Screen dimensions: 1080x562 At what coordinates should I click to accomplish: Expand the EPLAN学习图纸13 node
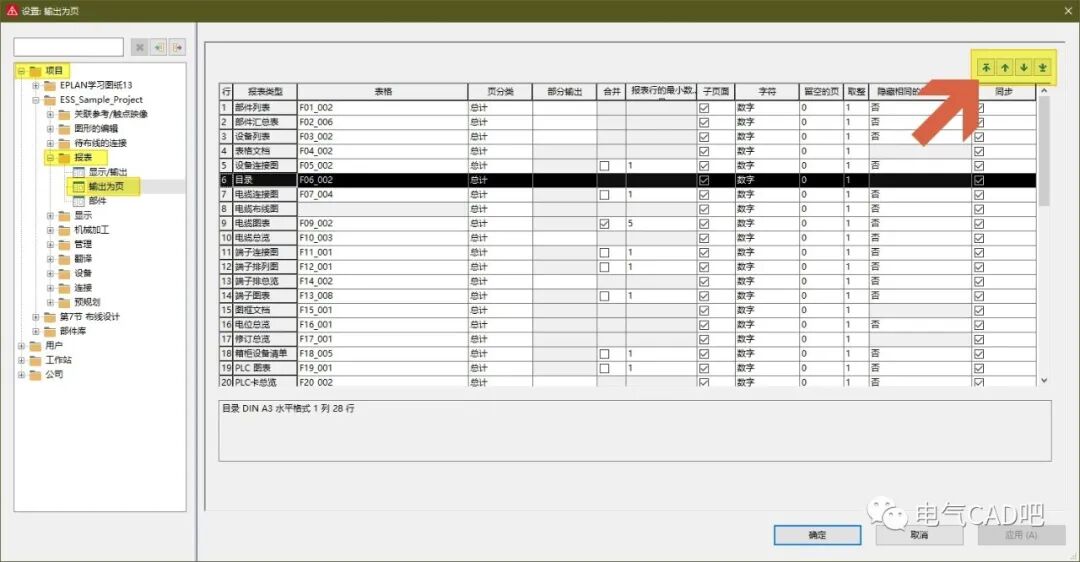tap(36, 85)
